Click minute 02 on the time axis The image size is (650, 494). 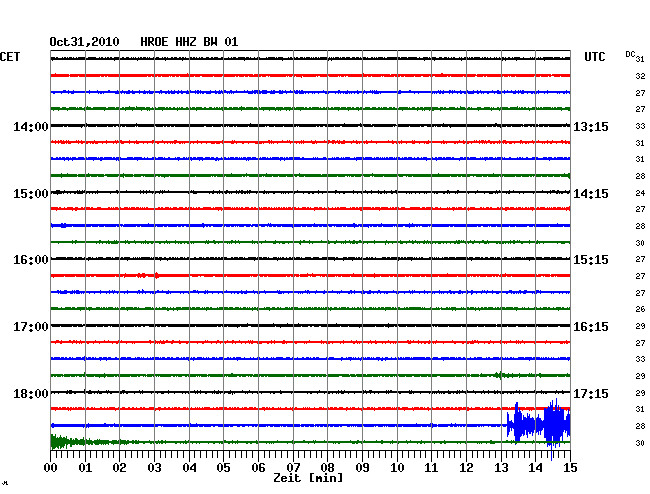click(x=119, y=467)
